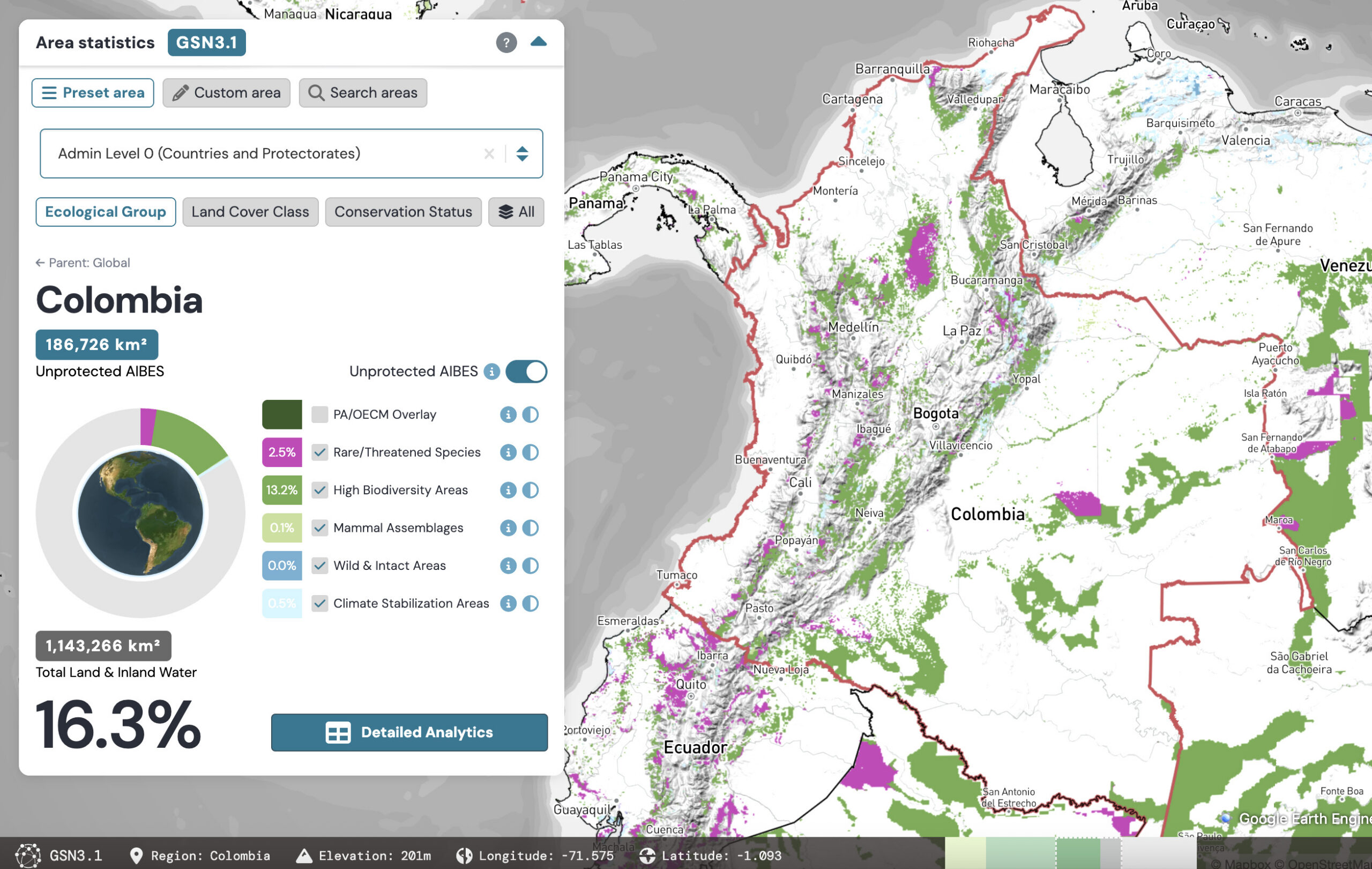
Task: Toggle the Unprotected AIBES switch
Action: (x=526, y=372)
